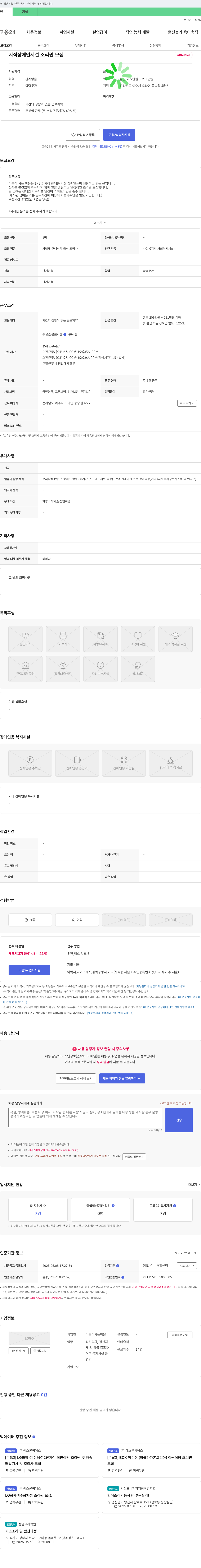
Task: Open the 직업 능력 개발 menu
Action: pos(137,32)
